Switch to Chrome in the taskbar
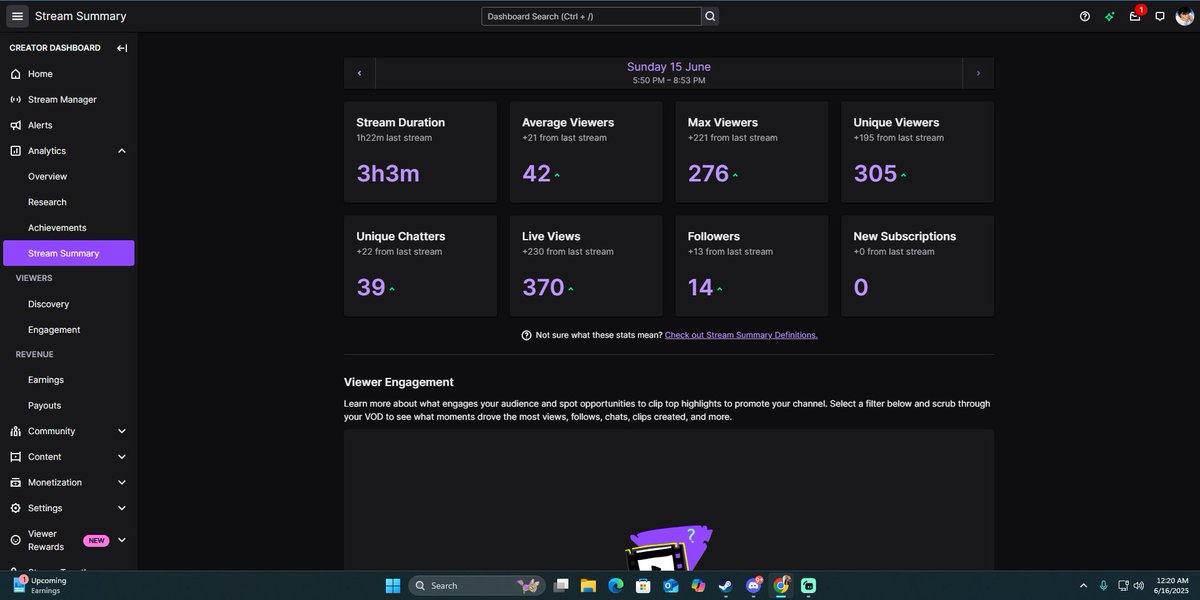1200x600 pixels. point(781,585)
